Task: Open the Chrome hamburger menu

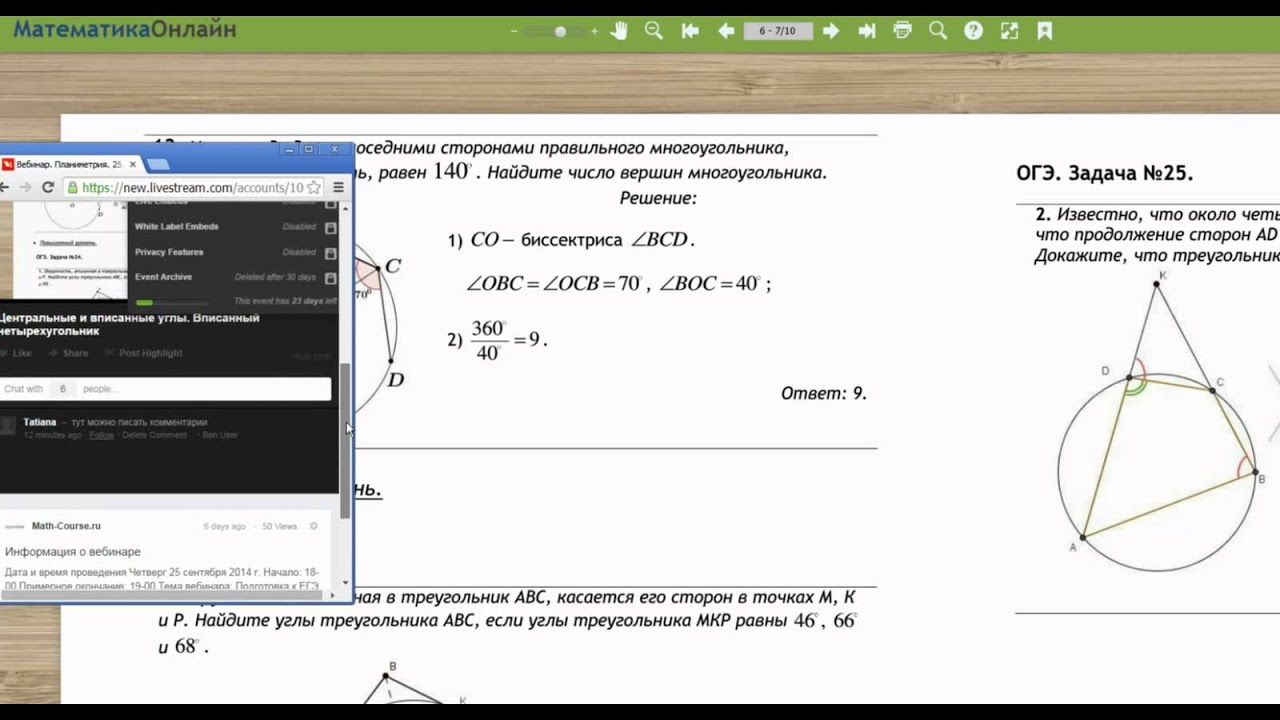Action: 338,187
